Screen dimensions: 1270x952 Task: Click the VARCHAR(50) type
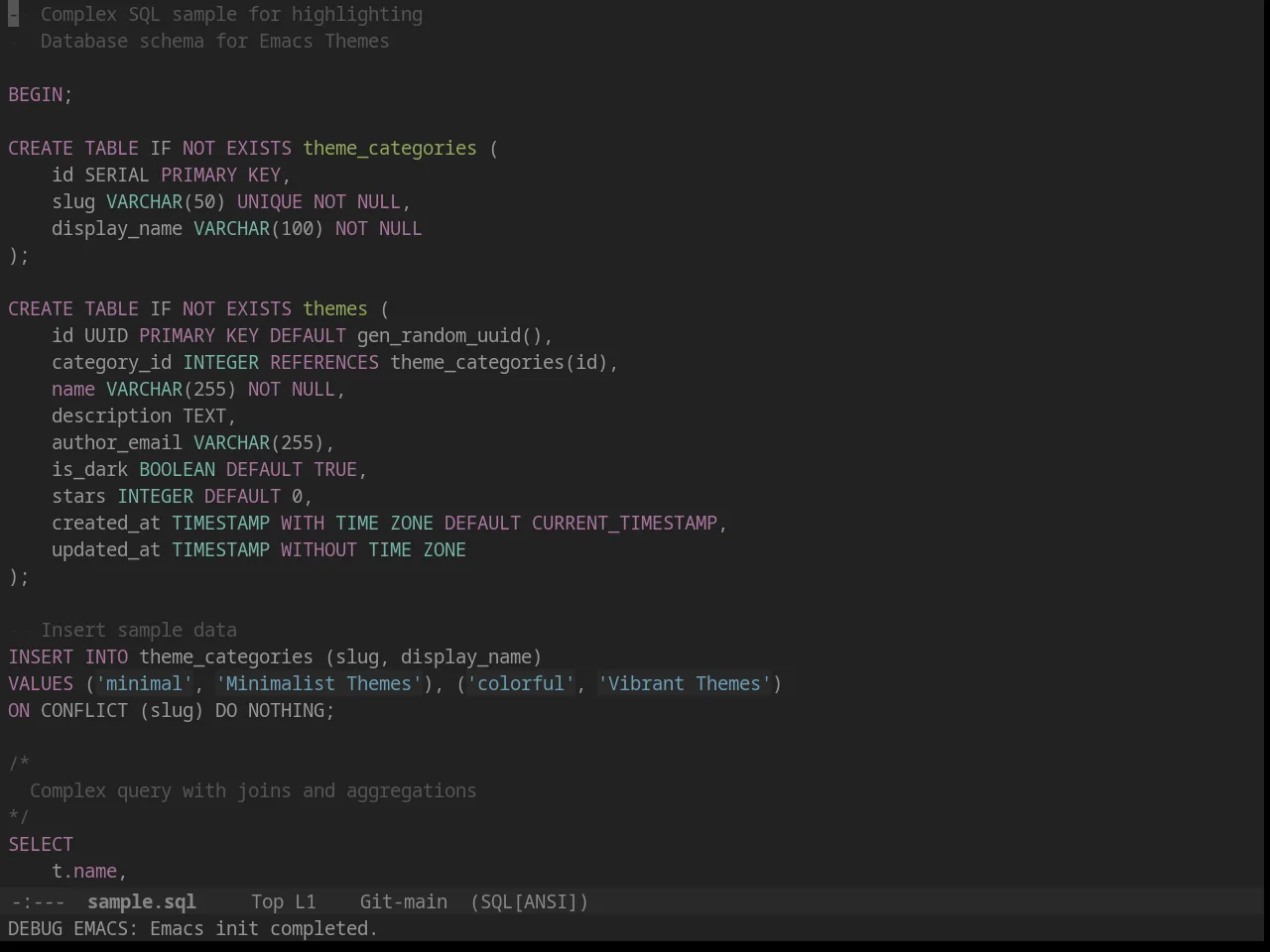tap(166, 202)
